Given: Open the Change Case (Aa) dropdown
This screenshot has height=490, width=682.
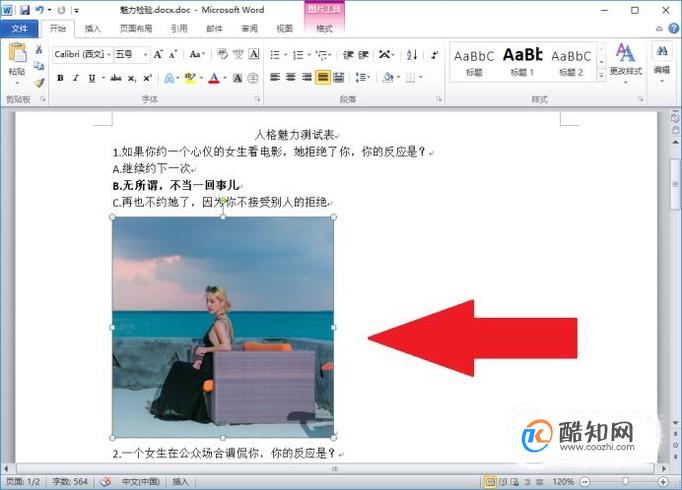Looking at the screenshot, I should point(197,54).
